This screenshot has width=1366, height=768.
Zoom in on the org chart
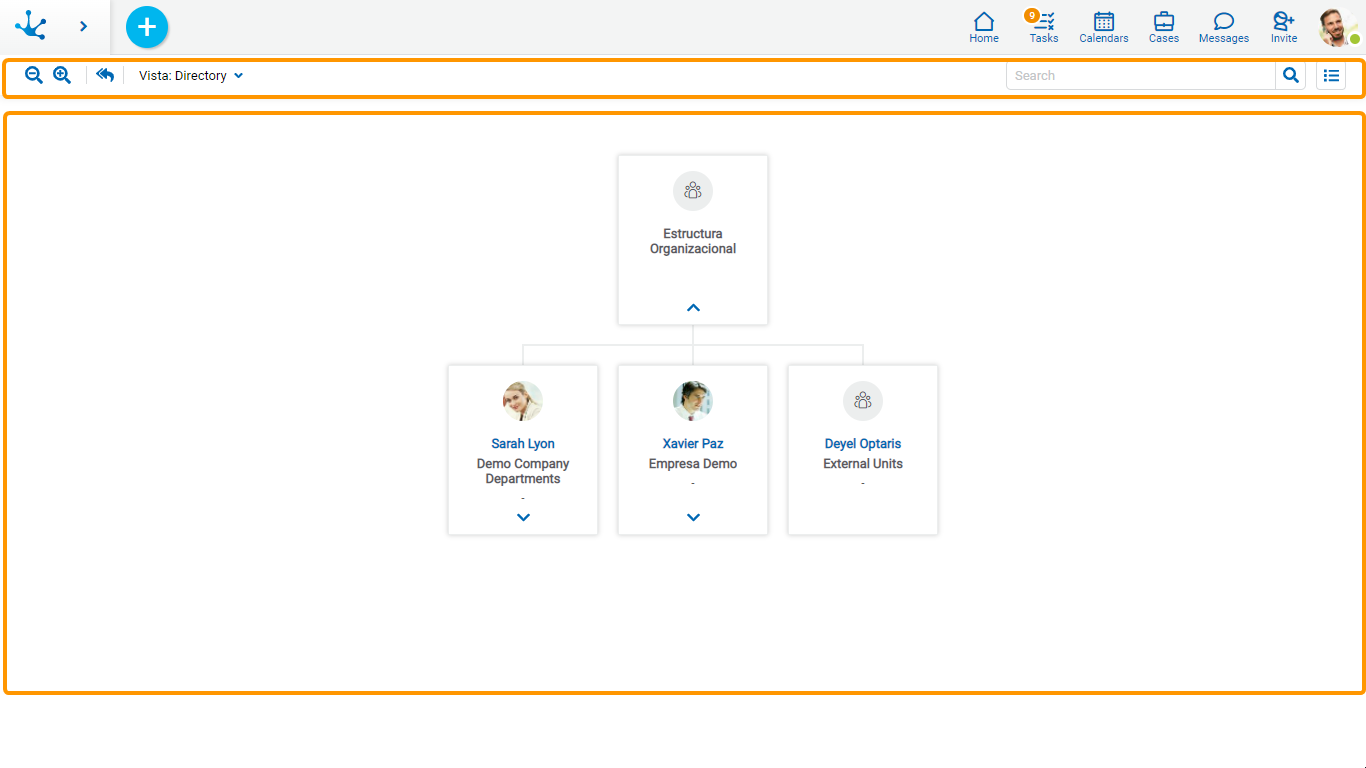[x=61, y=75]
